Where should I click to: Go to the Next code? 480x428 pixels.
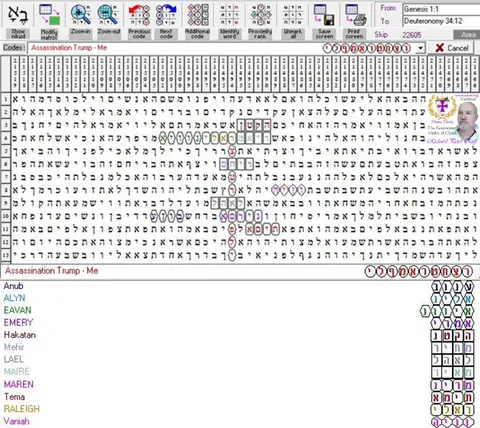click(x=166, y=21)
